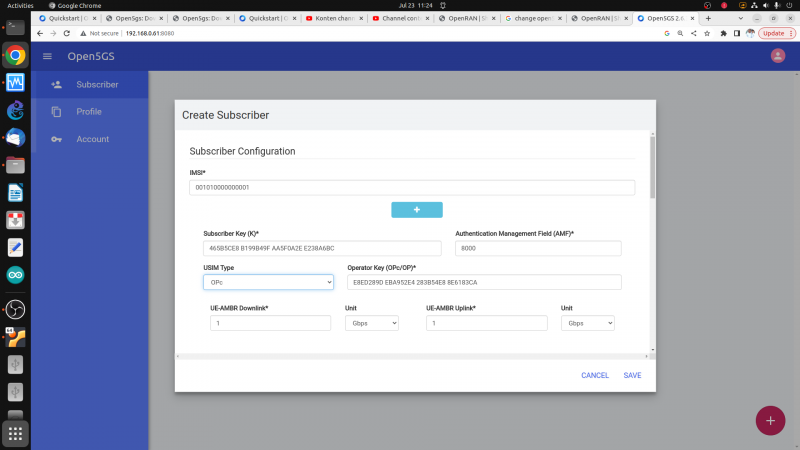Screen dimensions: 800x450
Task: Click the Subscriber Key (K) input field
Action: point(322,248)
